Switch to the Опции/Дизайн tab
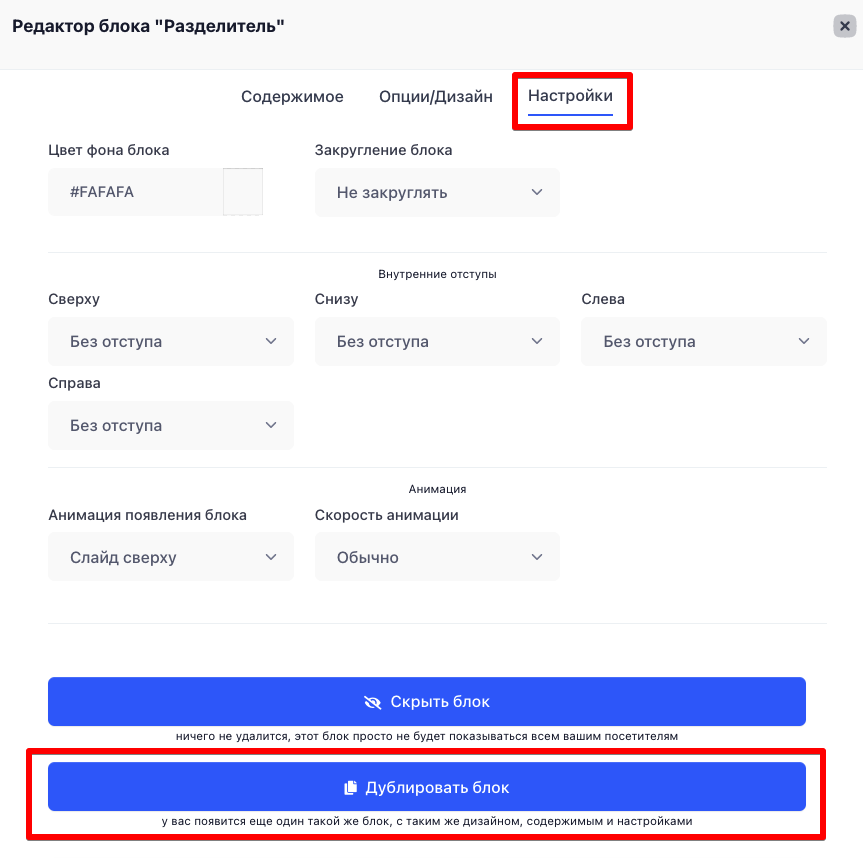 point(435,96)
